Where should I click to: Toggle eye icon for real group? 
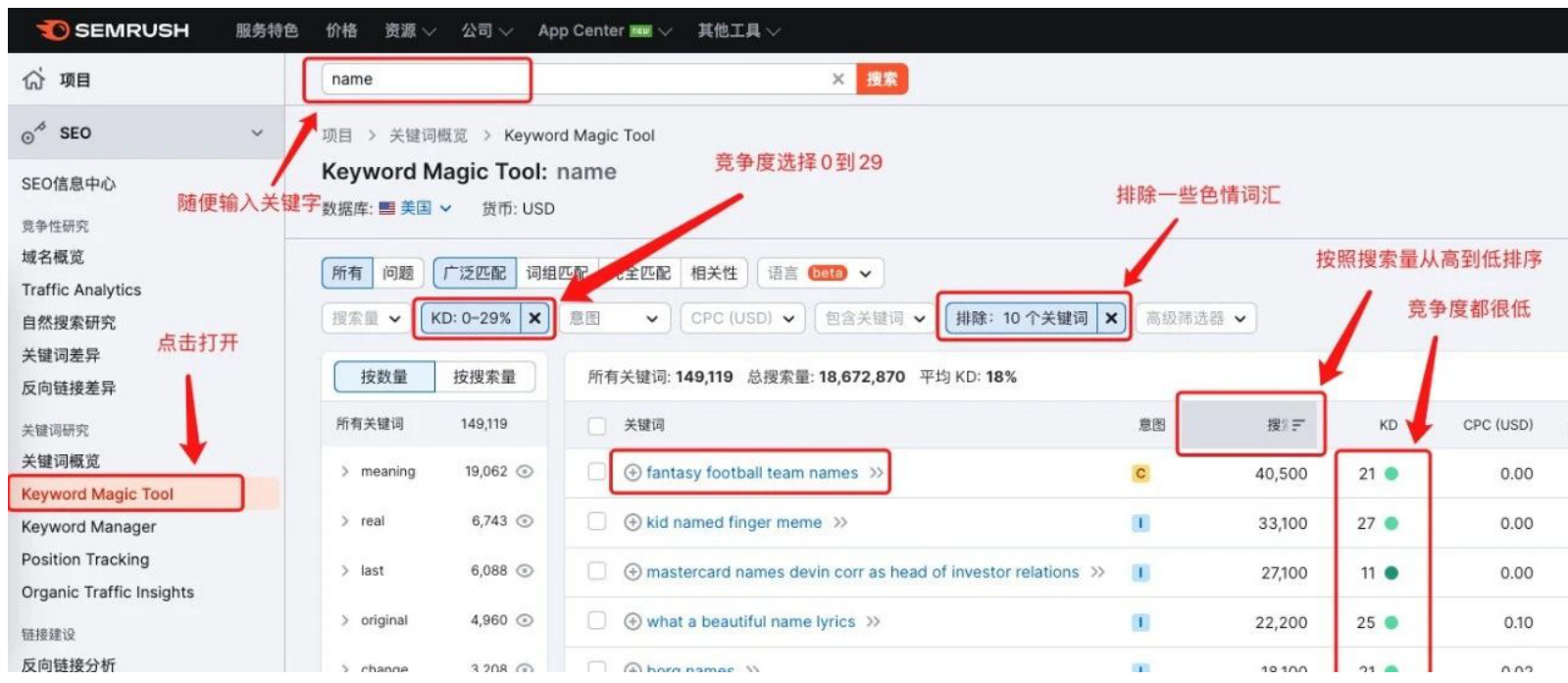click(525, 521)
